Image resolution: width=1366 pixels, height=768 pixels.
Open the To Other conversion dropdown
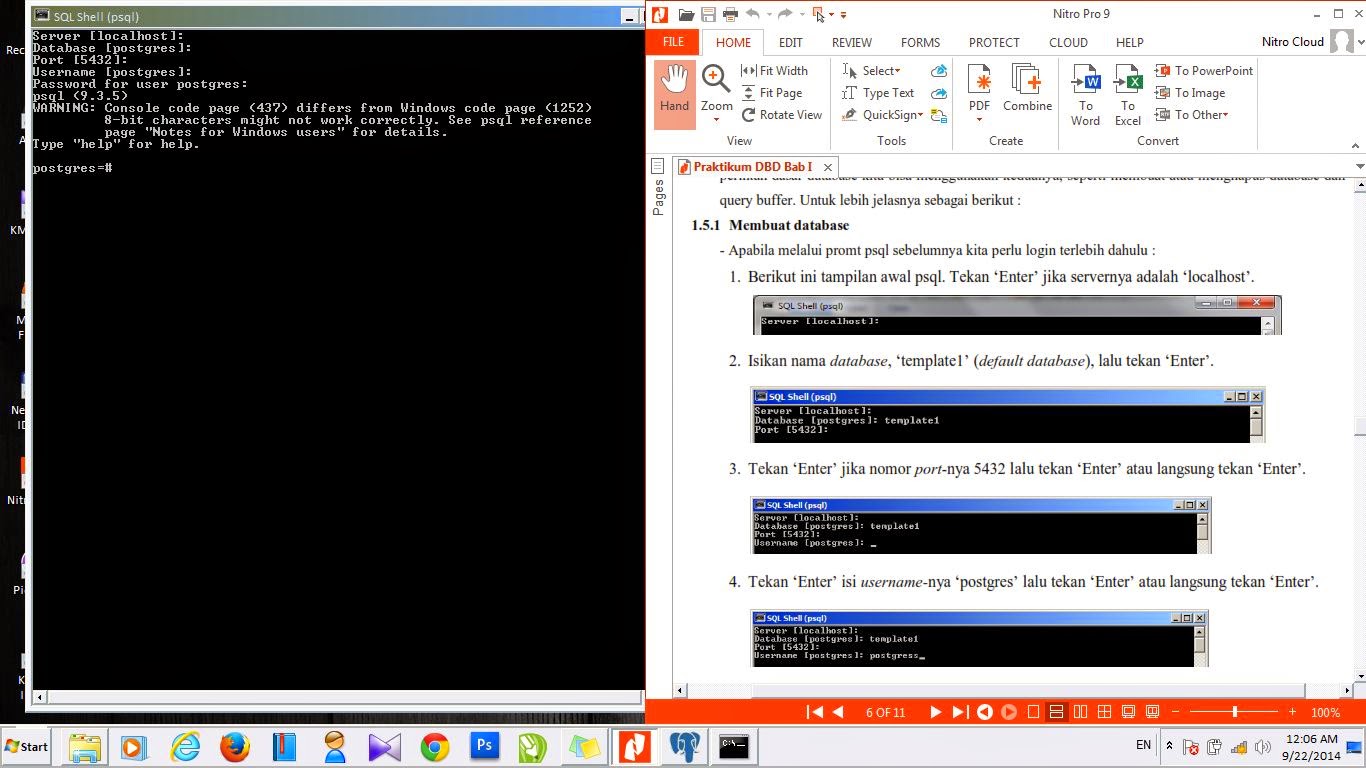pyautogui.click(x=1226, y=115)
